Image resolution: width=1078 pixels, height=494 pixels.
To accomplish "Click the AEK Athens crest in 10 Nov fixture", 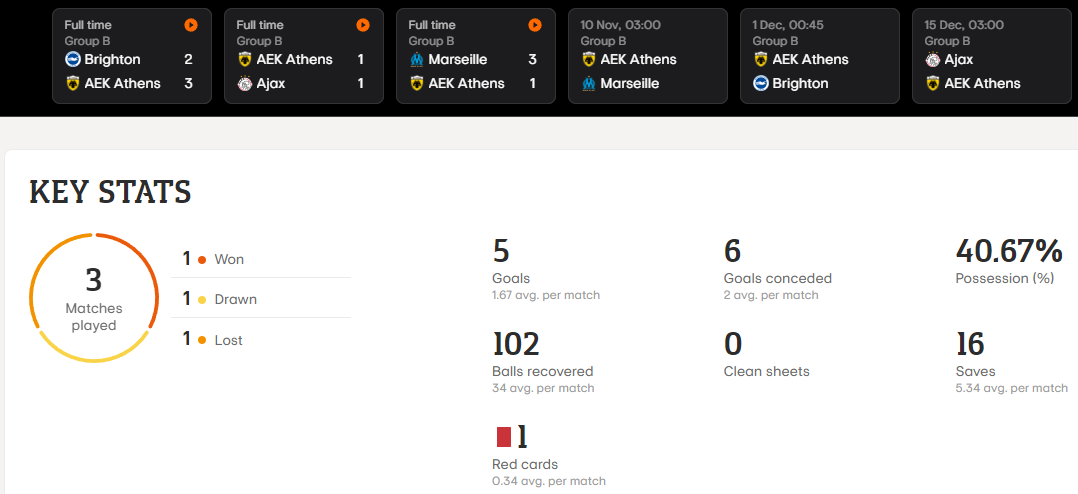I will [588, 60].
